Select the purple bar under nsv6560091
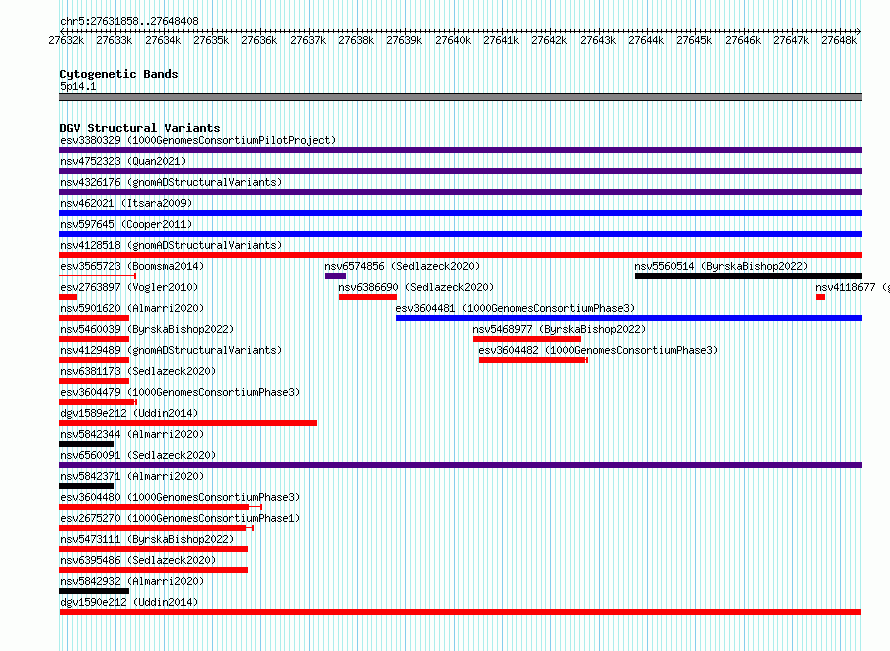The image size is (890, 651). click(x=460, y=465)
